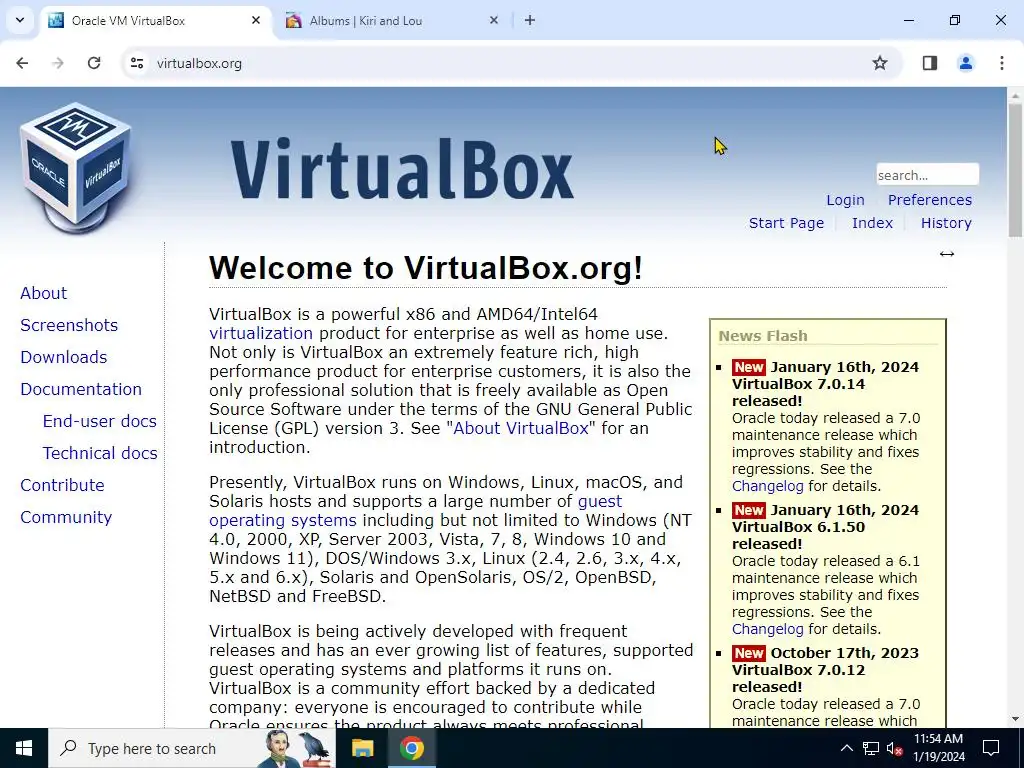
Task: Open About in the sidebar
Action: (x=44, y=293)
